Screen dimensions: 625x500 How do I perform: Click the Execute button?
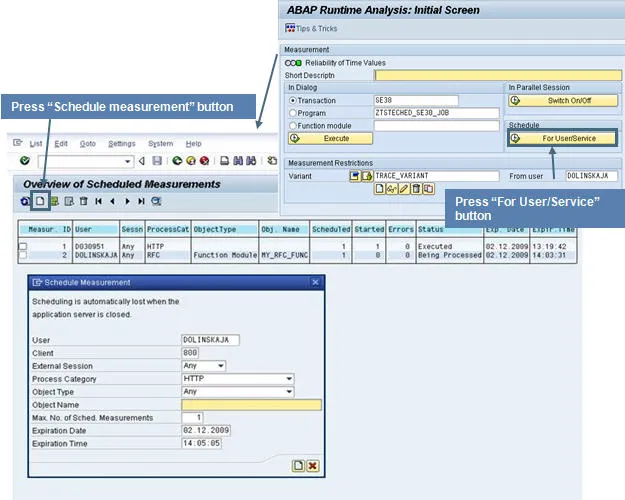pos(329,138)
